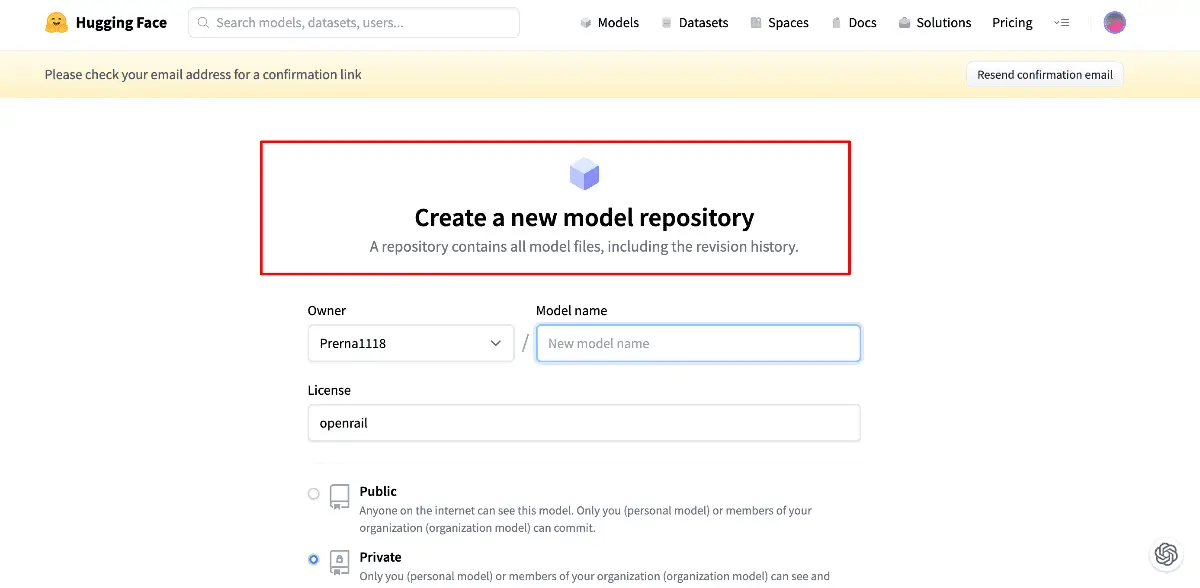The width and height of the screenshot is (1200, 588).
Task: Select the Private visibility radio button
Action: 314,559
